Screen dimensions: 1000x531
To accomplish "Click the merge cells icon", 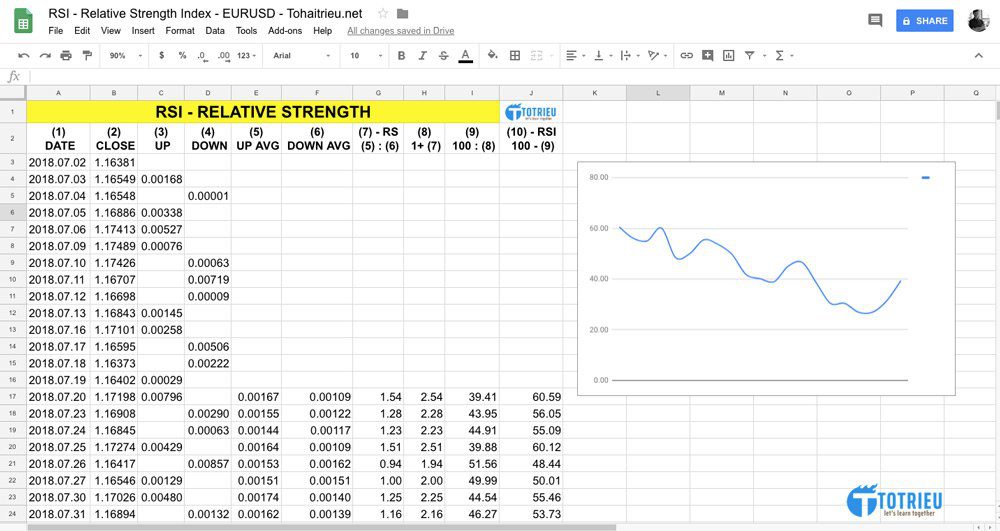I will click(536, 55).
